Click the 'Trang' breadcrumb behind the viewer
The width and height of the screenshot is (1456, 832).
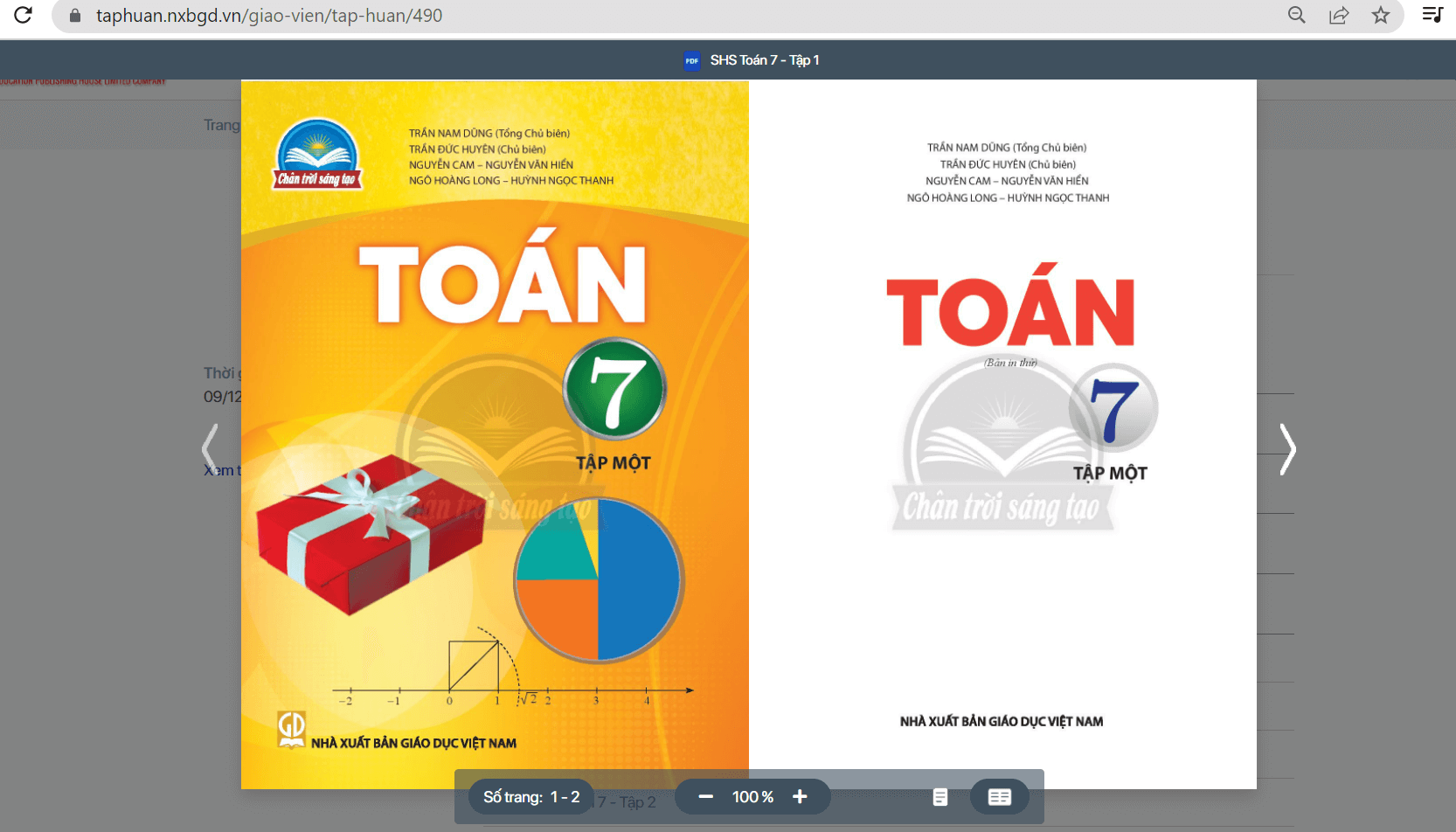(222, 125)
